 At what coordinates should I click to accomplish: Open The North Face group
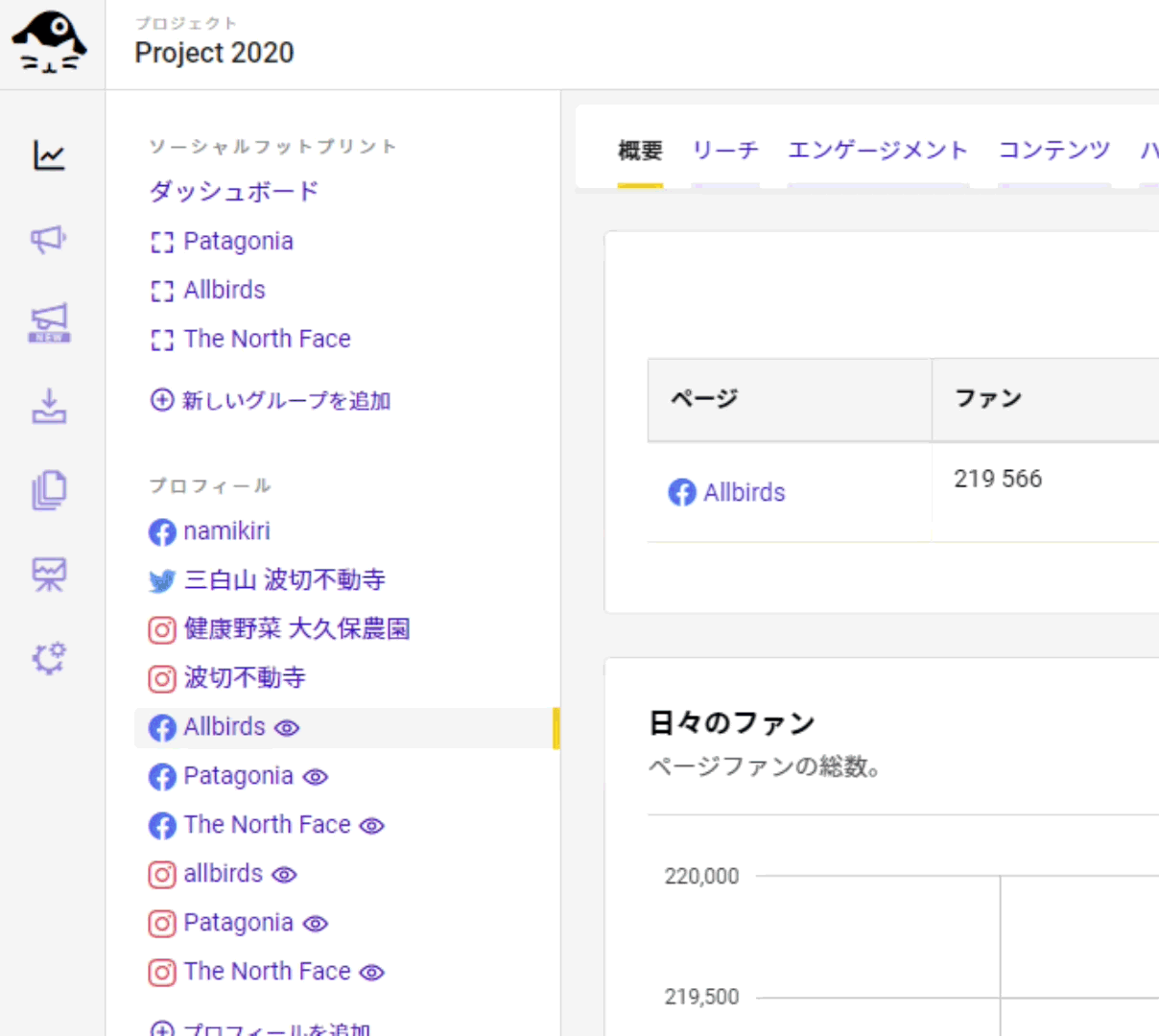268,340
